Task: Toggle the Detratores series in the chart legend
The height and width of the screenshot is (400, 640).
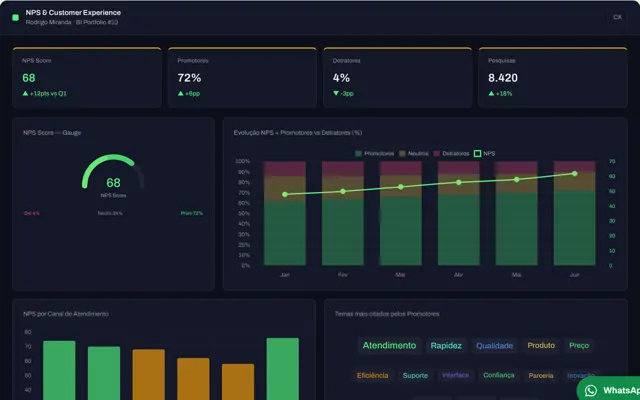Action: (x=451, y=153)
